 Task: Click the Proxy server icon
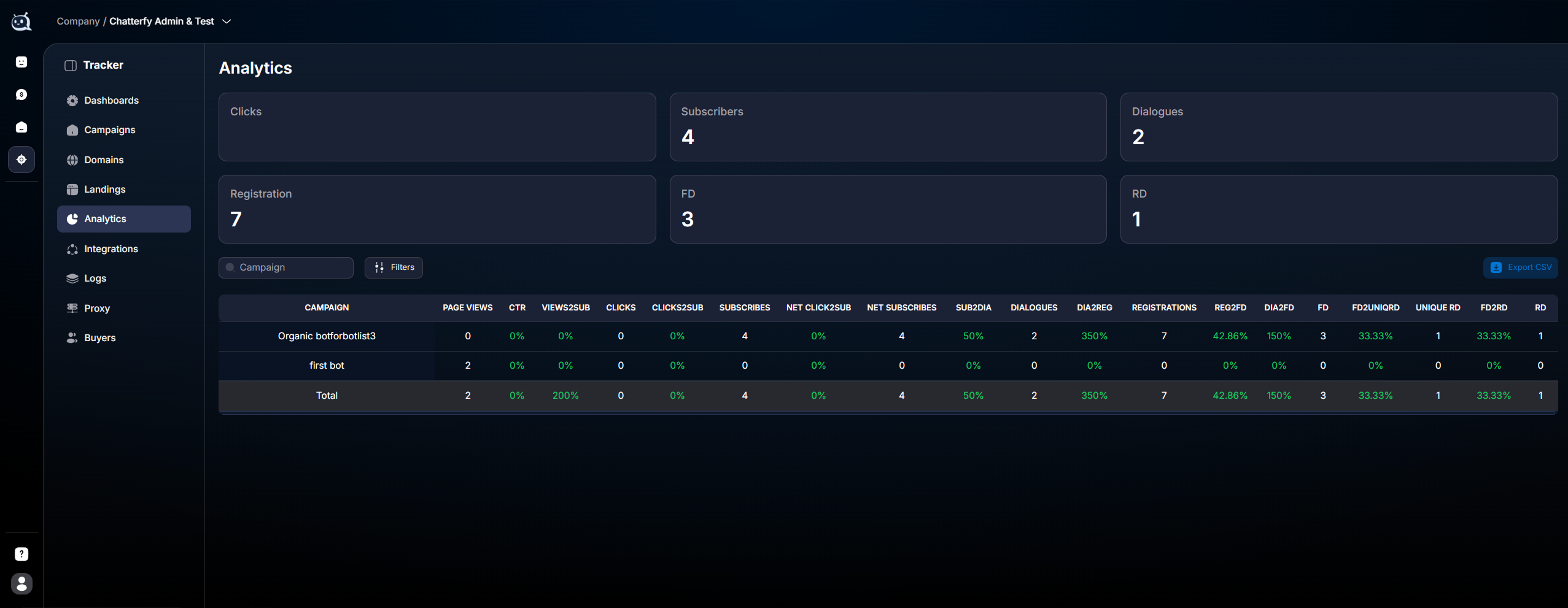coord(72,308)
